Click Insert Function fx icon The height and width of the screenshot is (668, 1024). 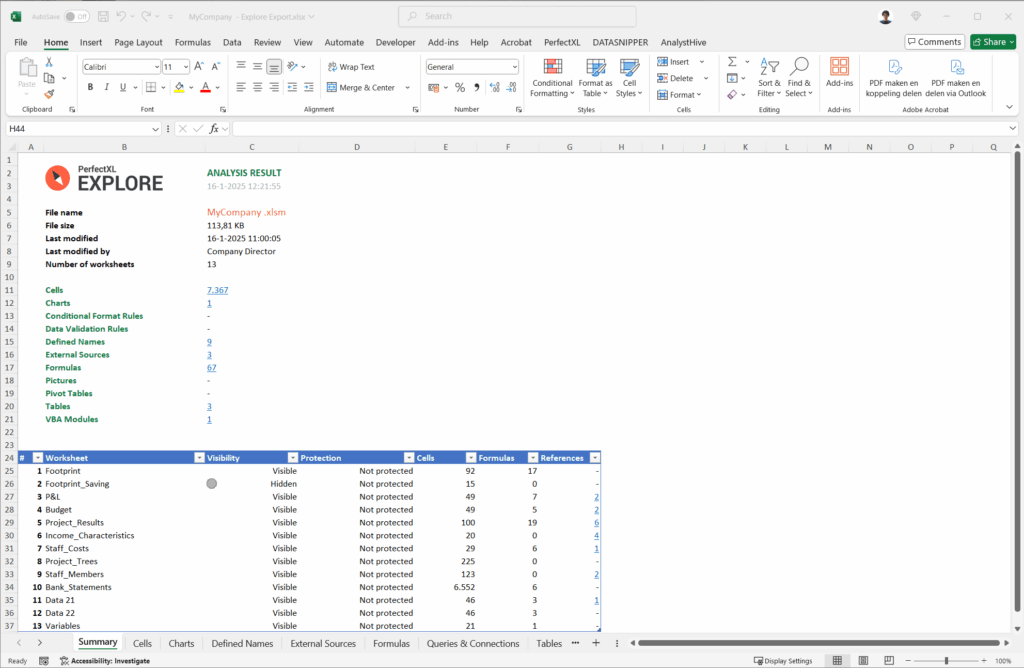coord(214,129)
